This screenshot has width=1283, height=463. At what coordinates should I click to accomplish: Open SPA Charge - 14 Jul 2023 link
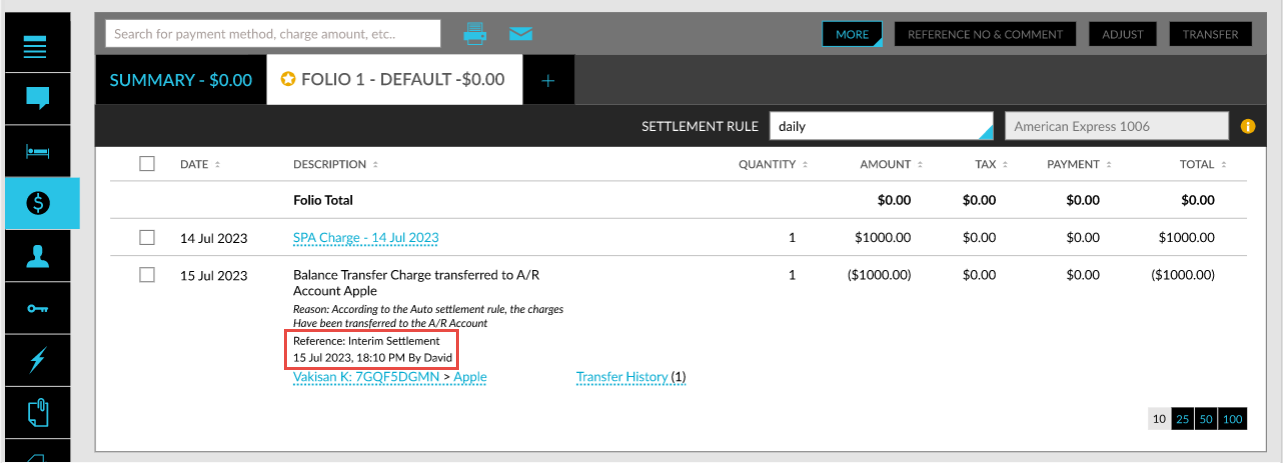pyautogui.click(x=366, y=238)
